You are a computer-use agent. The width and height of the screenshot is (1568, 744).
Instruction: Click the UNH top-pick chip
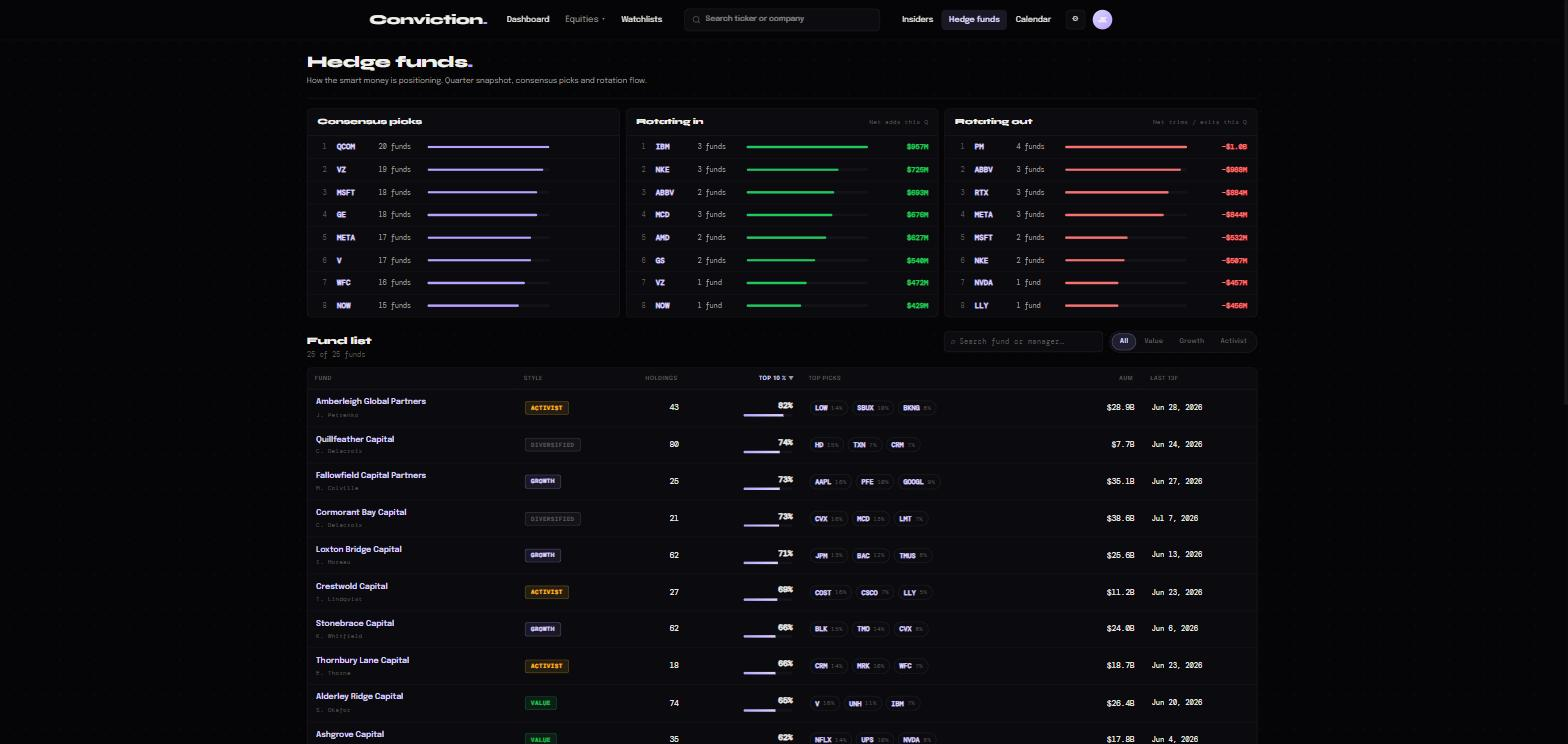coord(863,703)
